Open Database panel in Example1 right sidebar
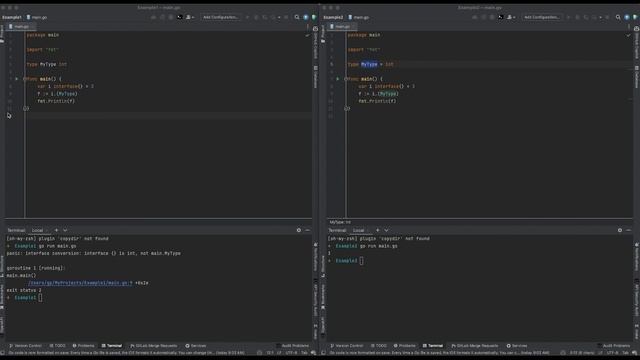The height and width of the screenshot is (360, 640). pyautogui.click(x=316, y=77)
